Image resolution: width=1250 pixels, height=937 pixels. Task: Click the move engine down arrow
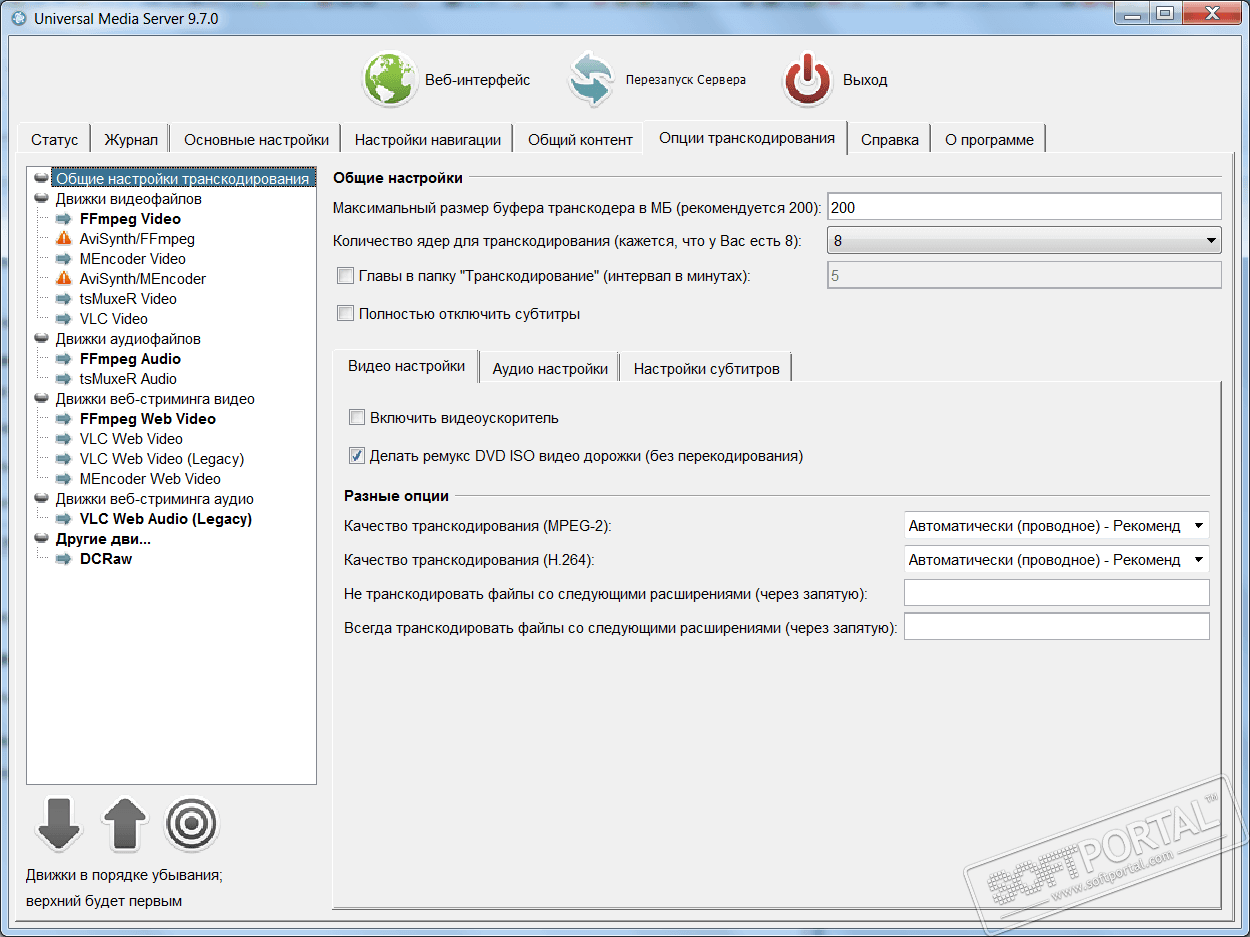(x=58, y=824)
